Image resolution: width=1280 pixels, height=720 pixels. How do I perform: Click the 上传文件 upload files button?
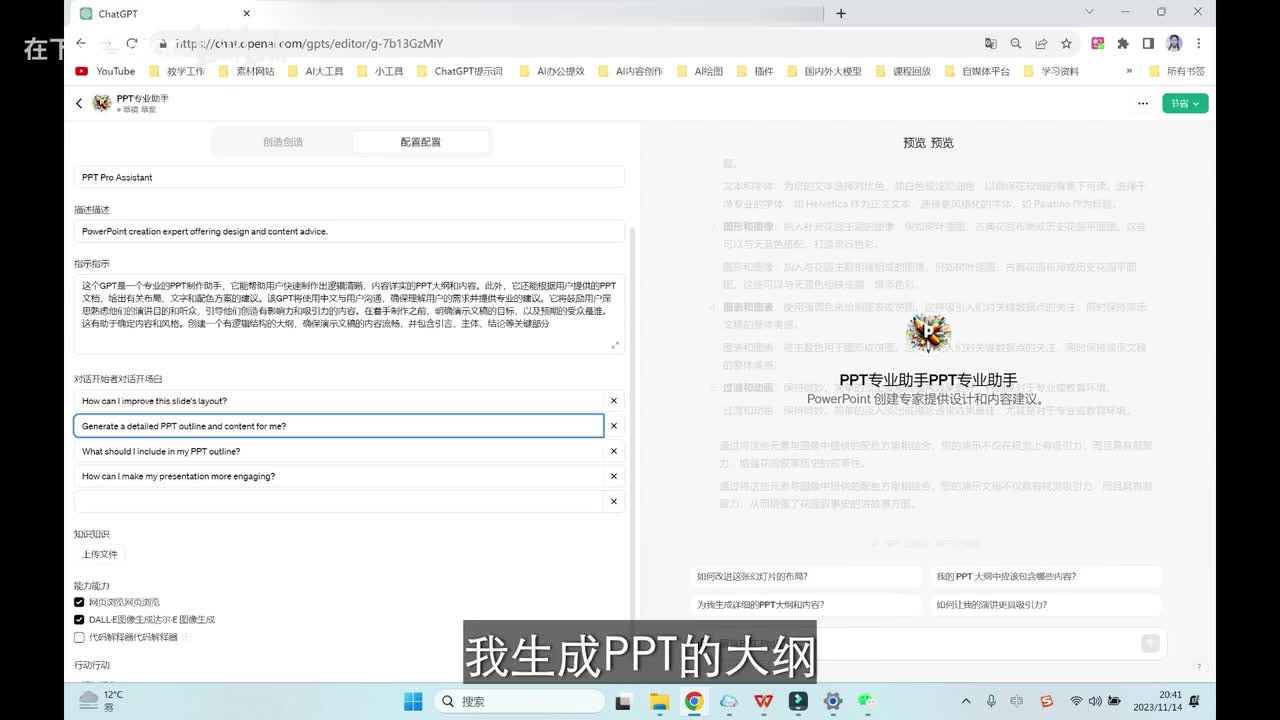click(x=100, y=554)
